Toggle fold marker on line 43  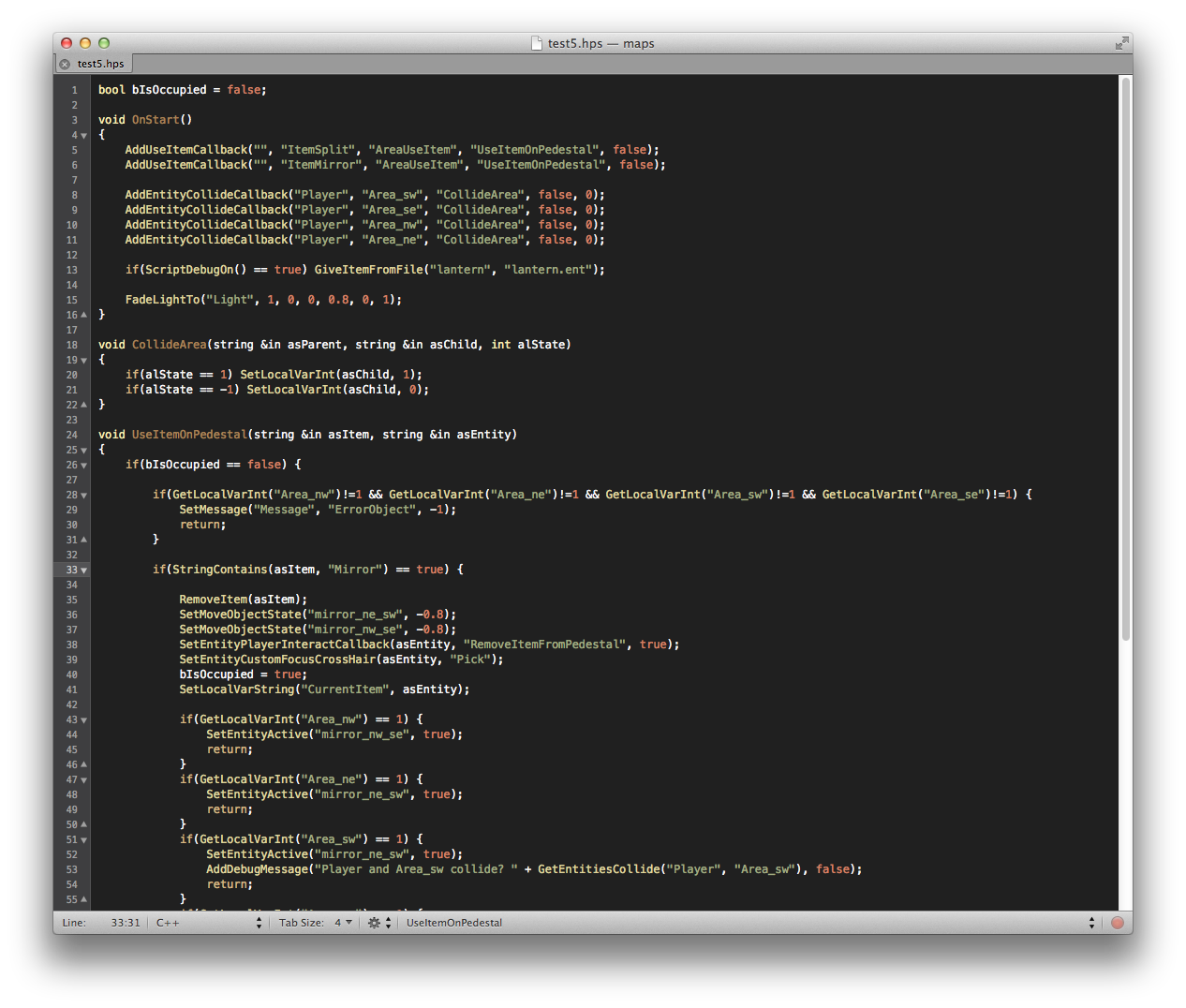[83, 720]
